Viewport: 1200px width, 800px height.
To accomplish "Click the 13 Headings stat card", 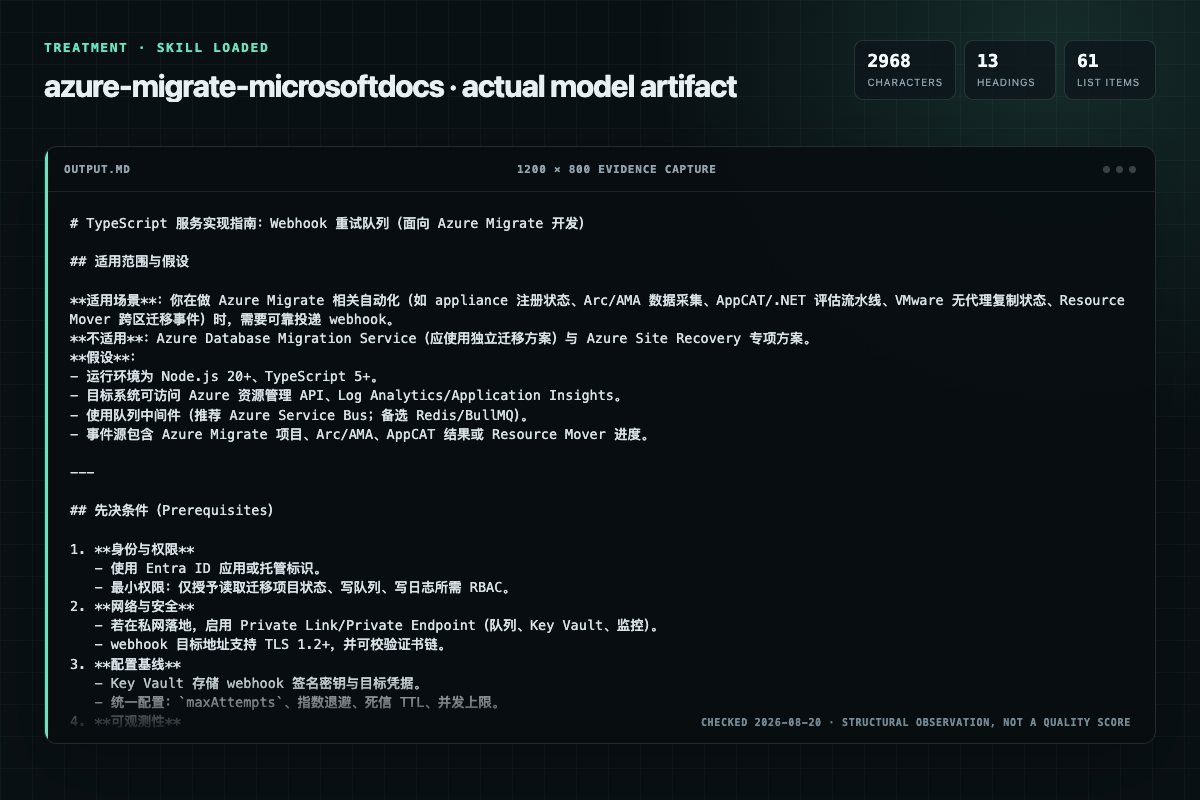I will tap(1010, 70).
